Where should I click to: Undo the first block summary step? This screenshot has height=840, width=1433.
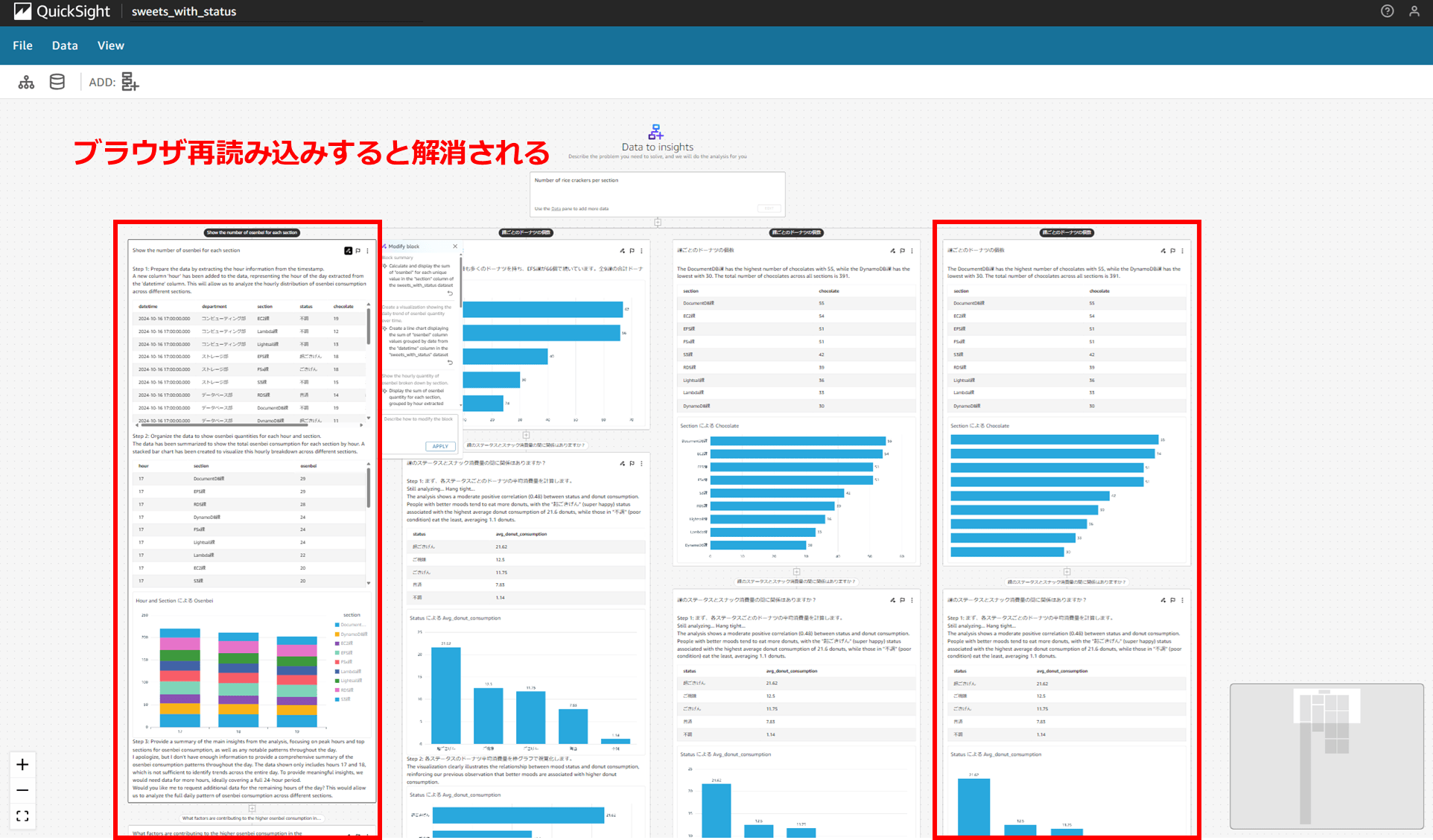(450, 293)
